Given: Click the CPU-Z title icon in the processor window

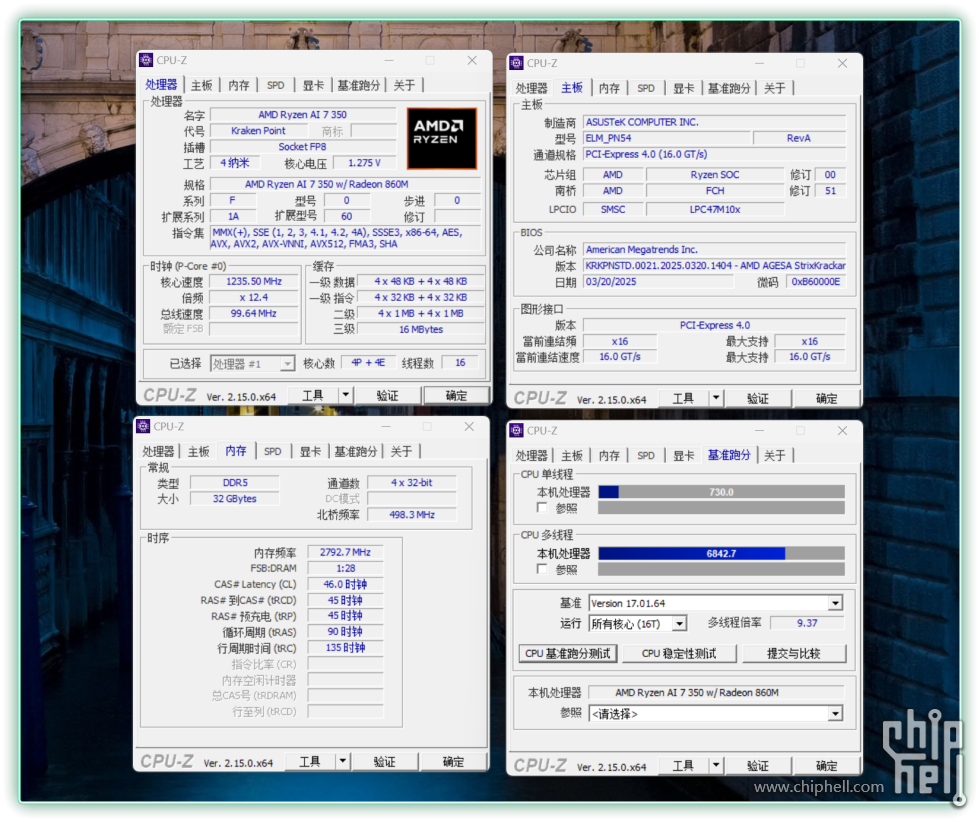Looking at the screenshot, I should coord(146,60).
